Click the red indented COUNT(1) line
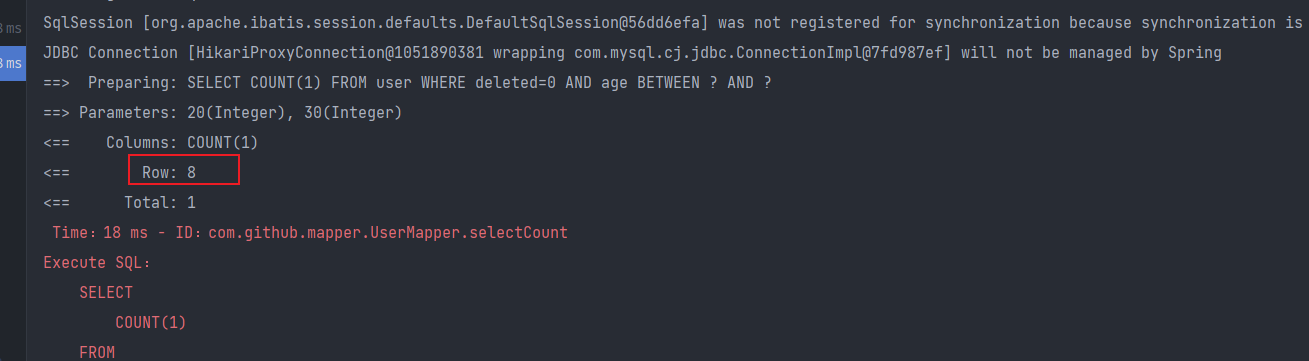Image resolution: width=1309 pixels, height=361 pixels. (x=151, y=322)
